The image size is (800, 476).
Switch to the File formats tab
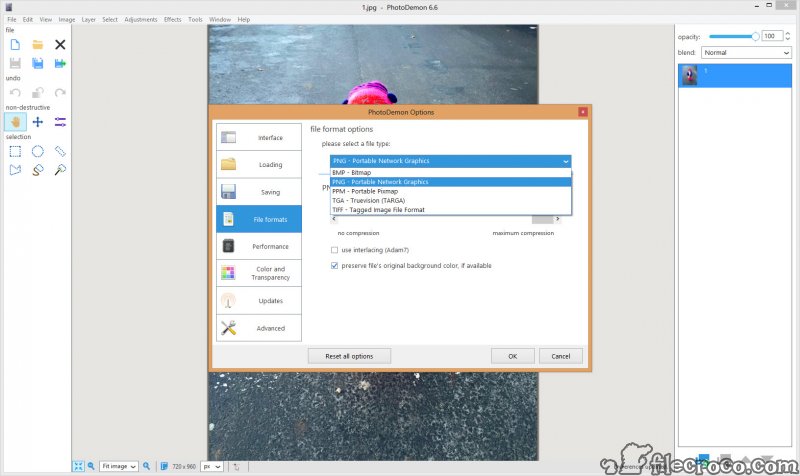tap(259, 219)
